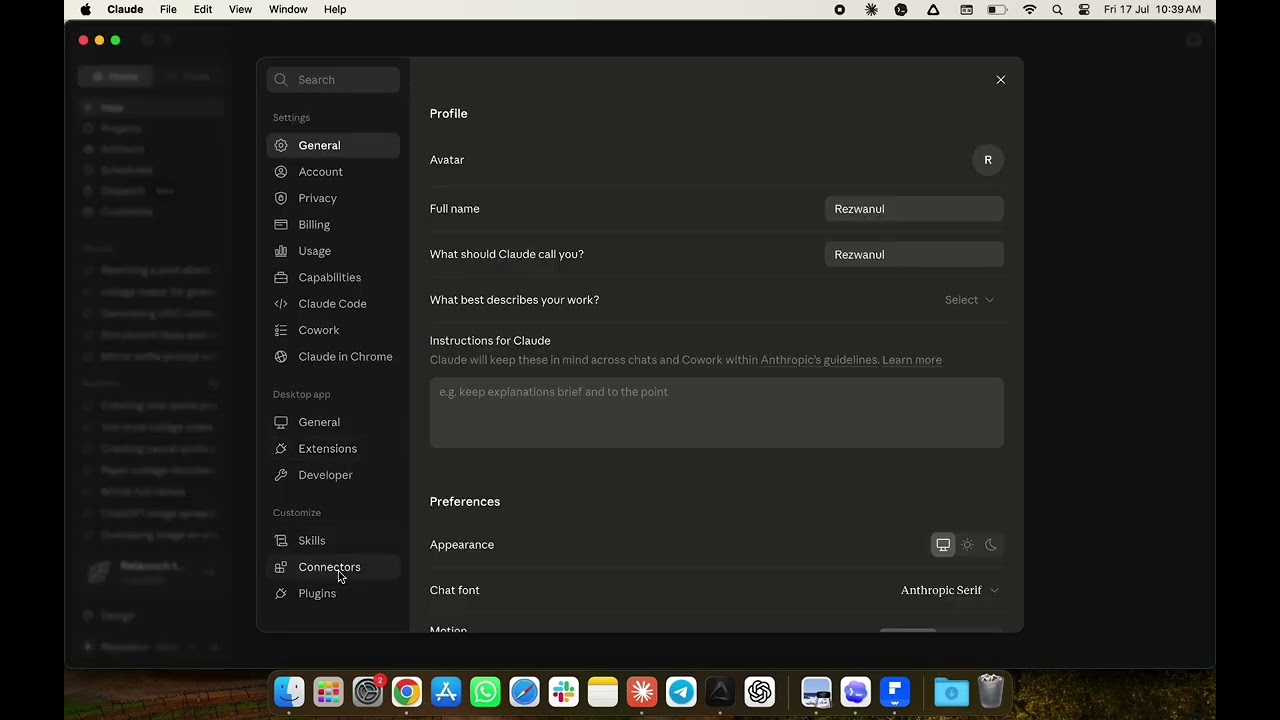The image size is (1280, 720).
Task: Open the View menu
Action: [240, 10]
